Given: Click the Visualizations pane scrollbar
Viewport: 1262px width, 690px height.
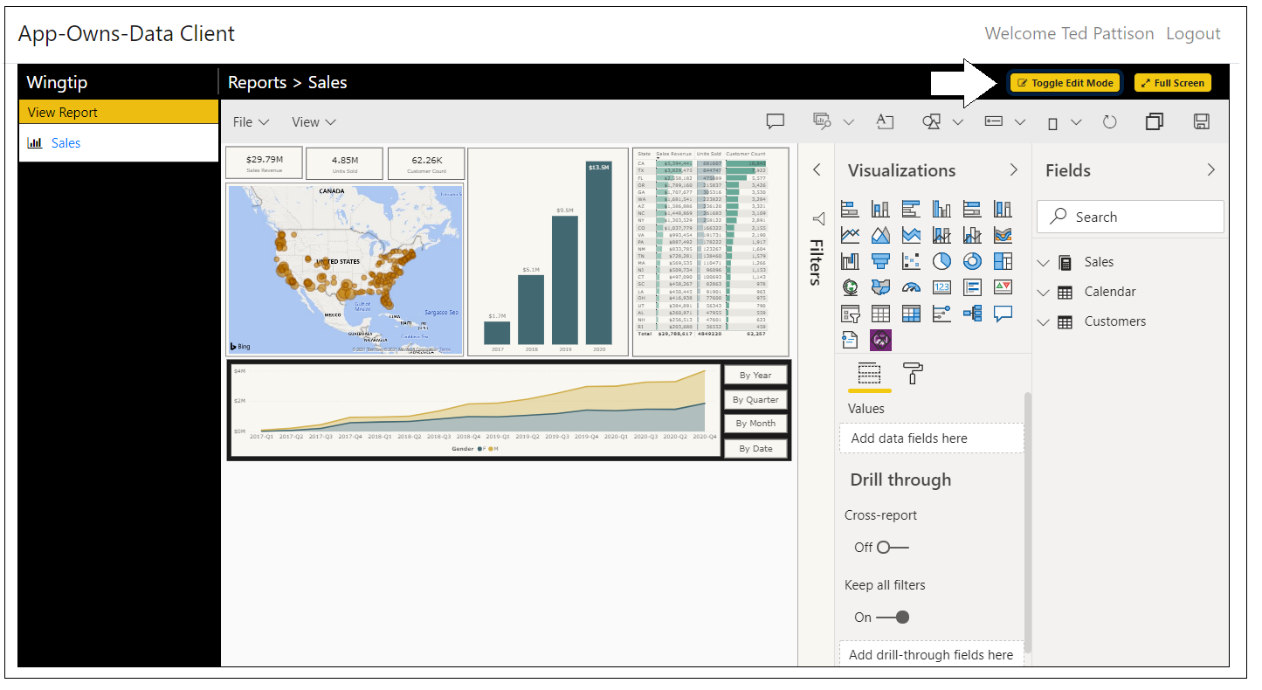Looking at the screenshot, I should pos(1028,523).
